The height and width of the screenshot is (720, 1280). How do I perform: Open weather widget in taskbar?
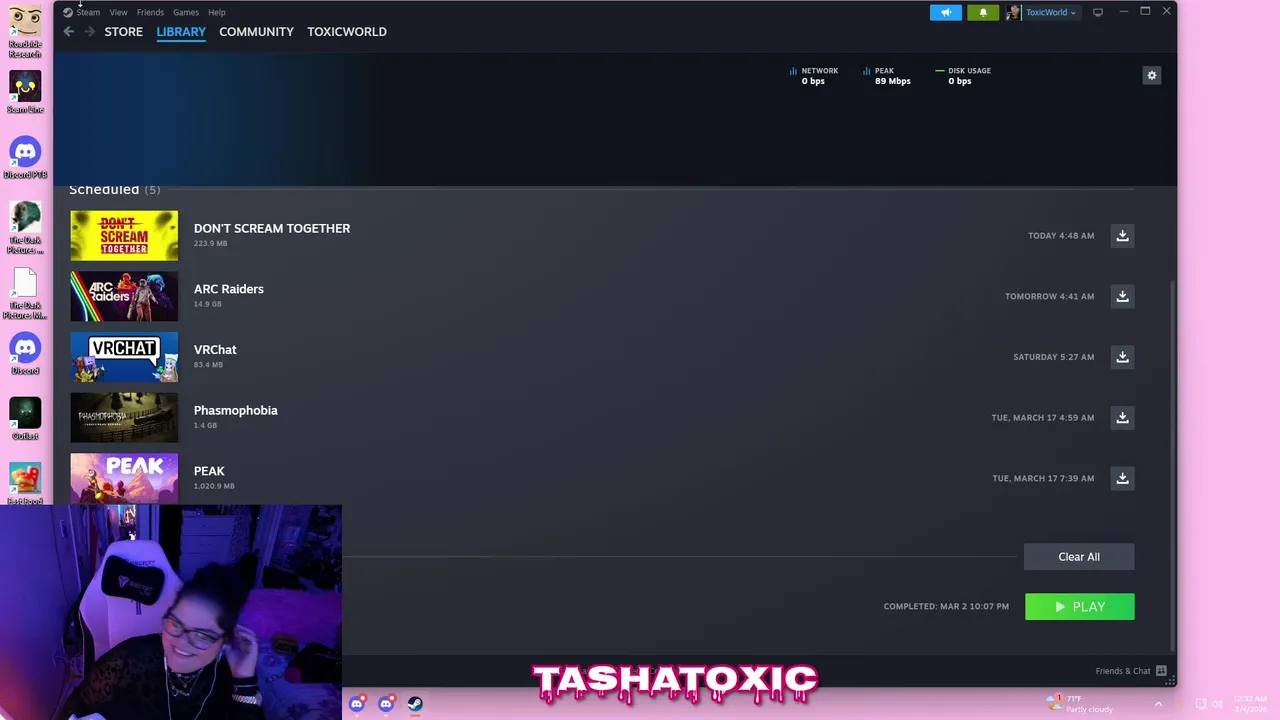pyautogui.click(x=1080, y=703)
